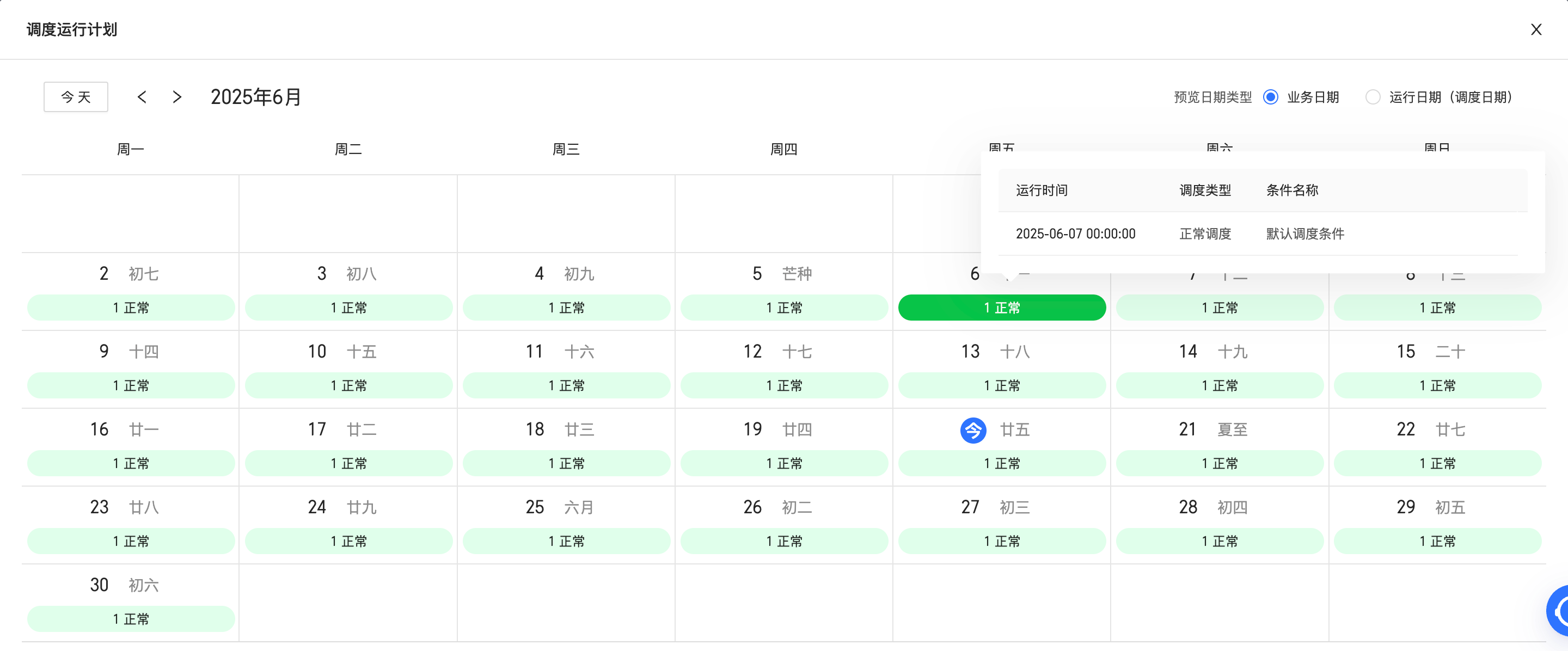
Task: Click highlighted 1 正常 badge on June 6
Action: [1001, 307]
